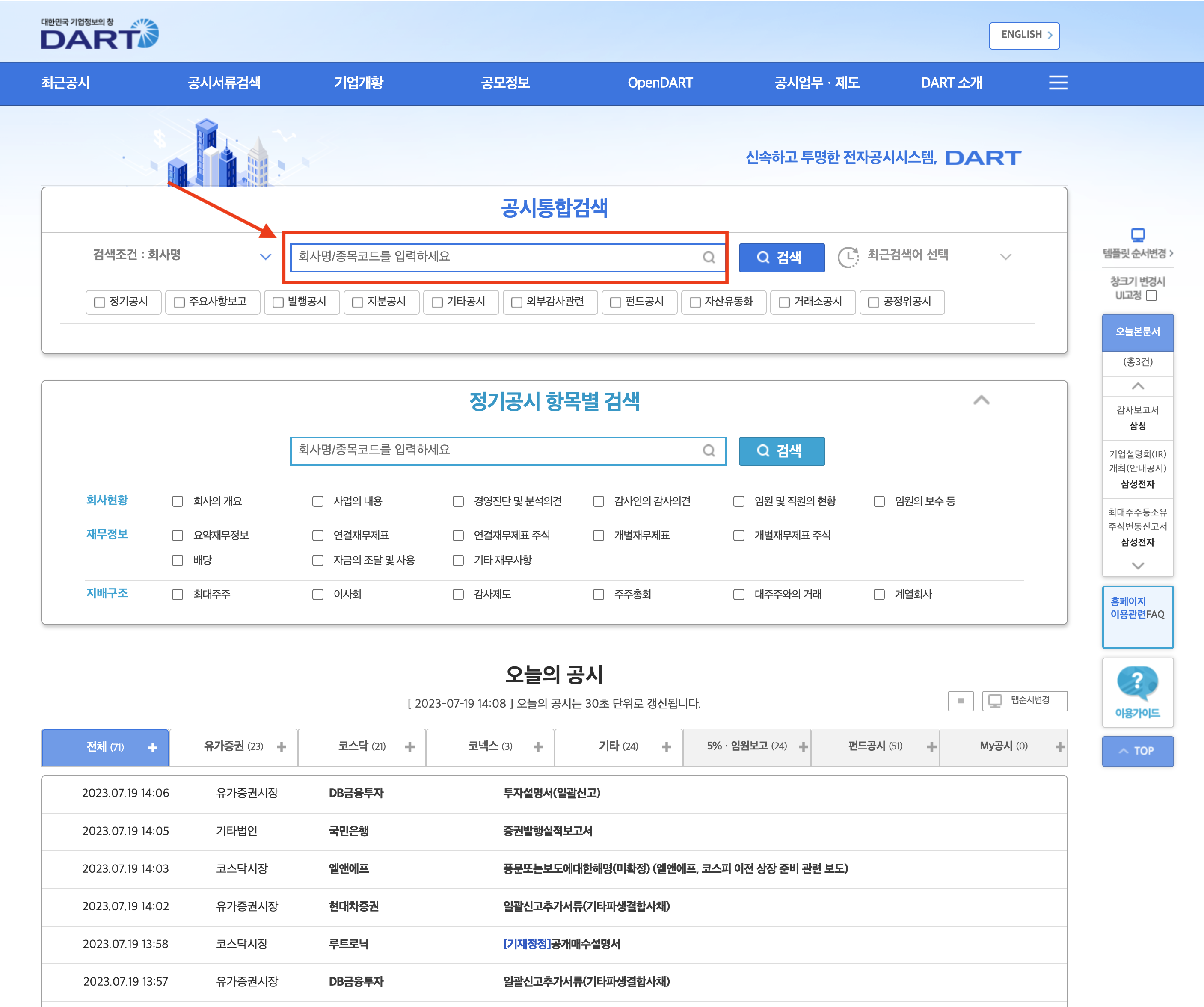Enable the 발행공시 checkbox
Viewport: 1204px width, 1007px height.
pos(278,302)
